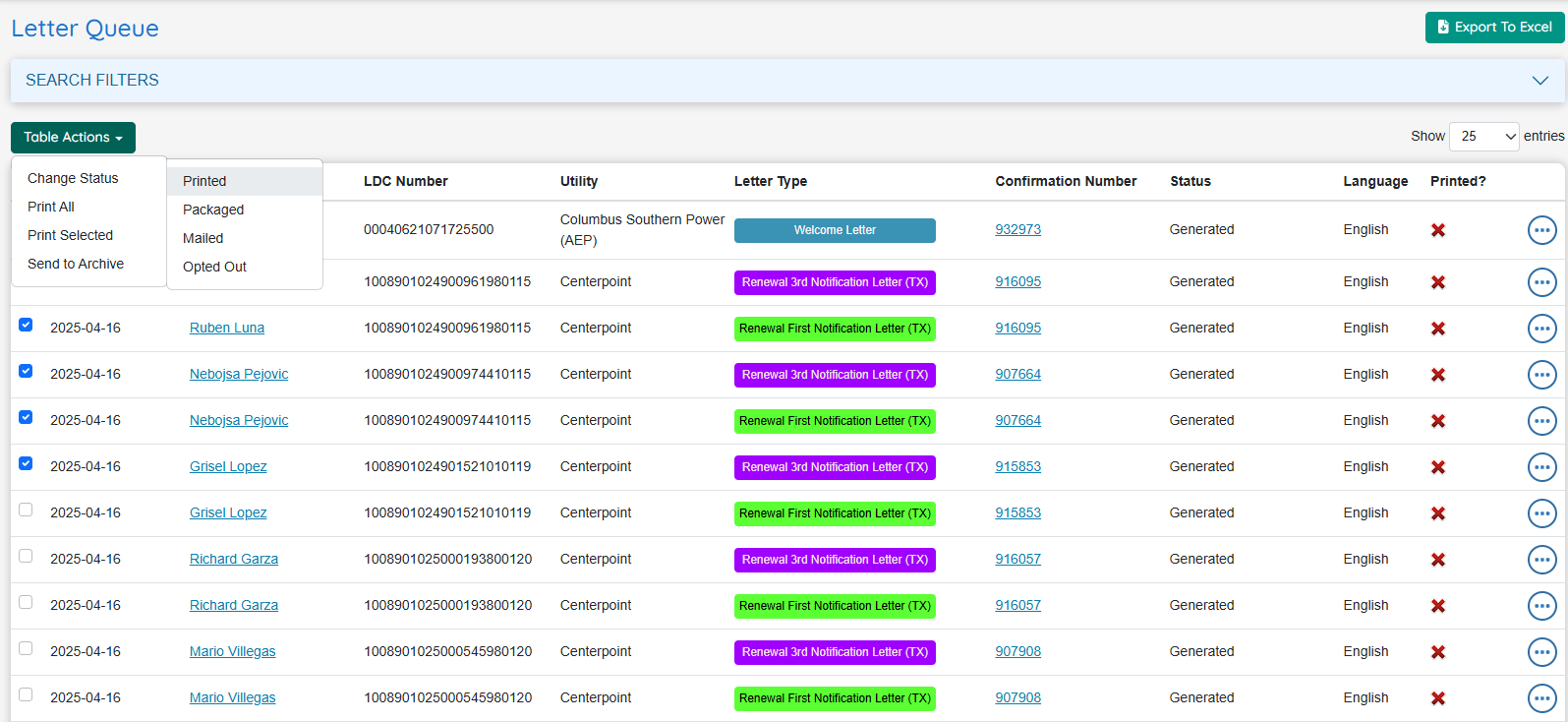Check Mario Villegas 3rd Notification row
This screenshot has width=1568, height=722.
click(x=26, y=648)
